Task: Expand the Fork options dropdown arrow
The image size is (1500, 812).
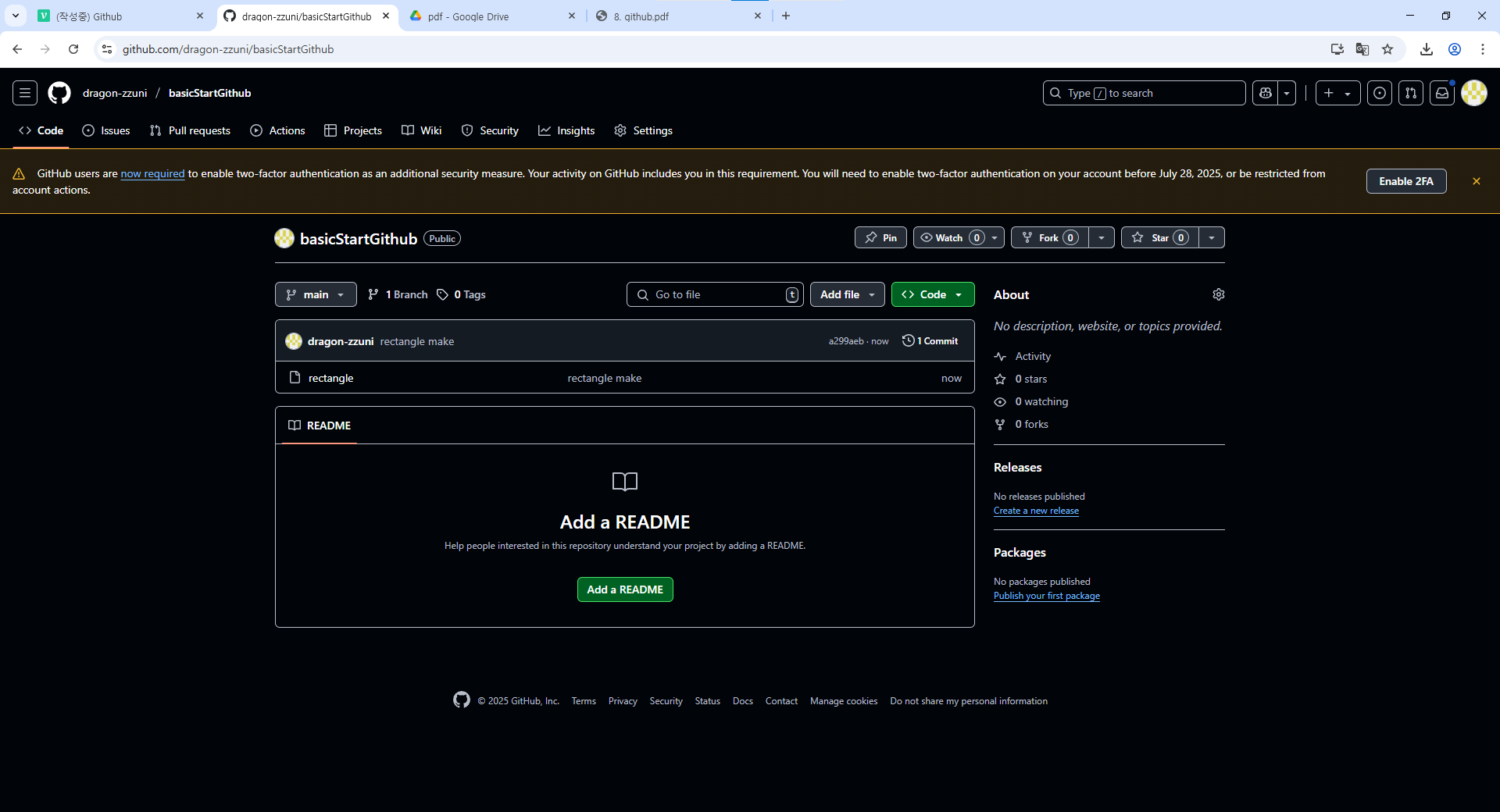Action: tap(1102, 237)
